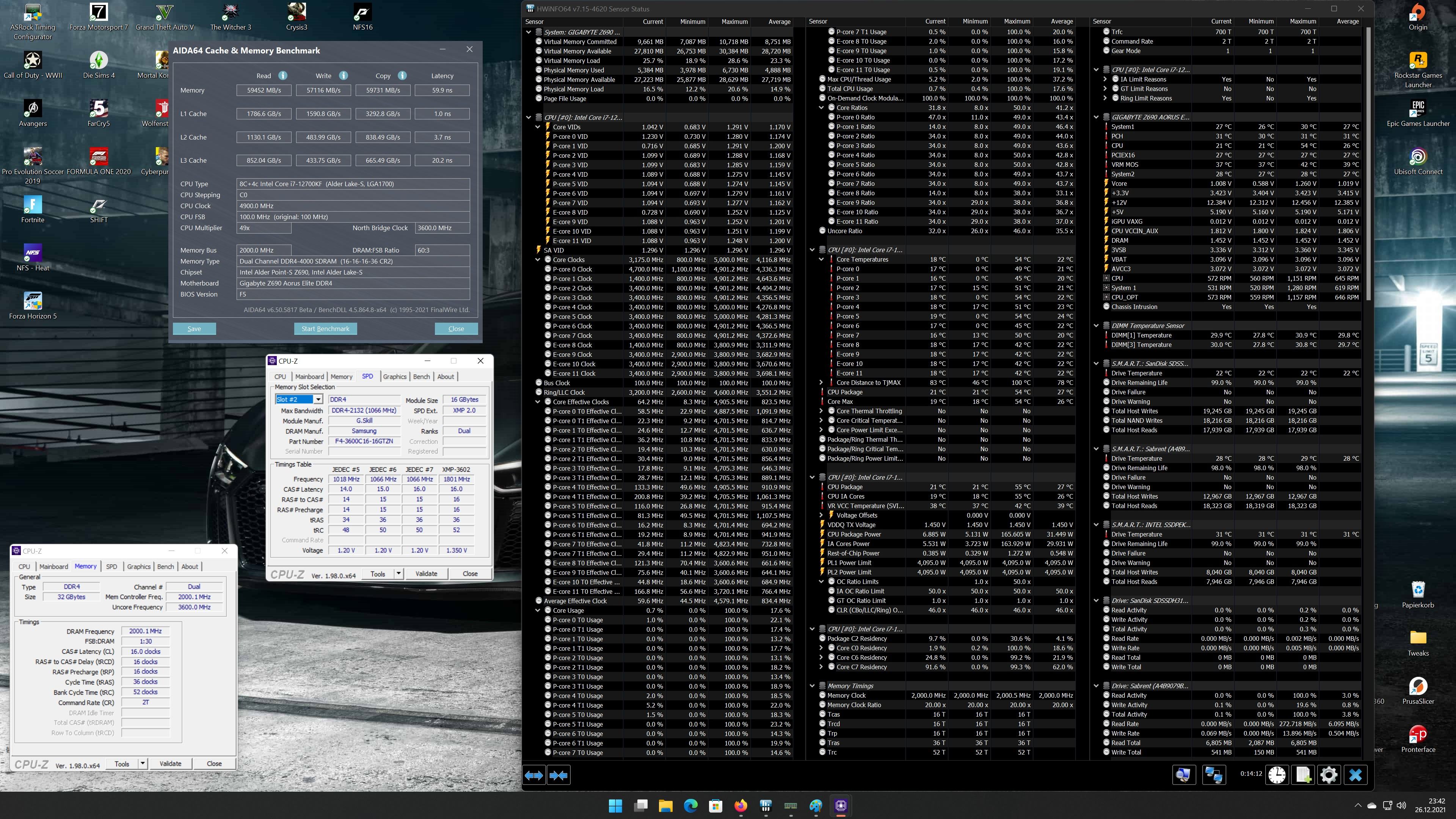Open the Crysis3 desktop shortcut
Screen dimensions: 1456x819
(x=297, y=17)
